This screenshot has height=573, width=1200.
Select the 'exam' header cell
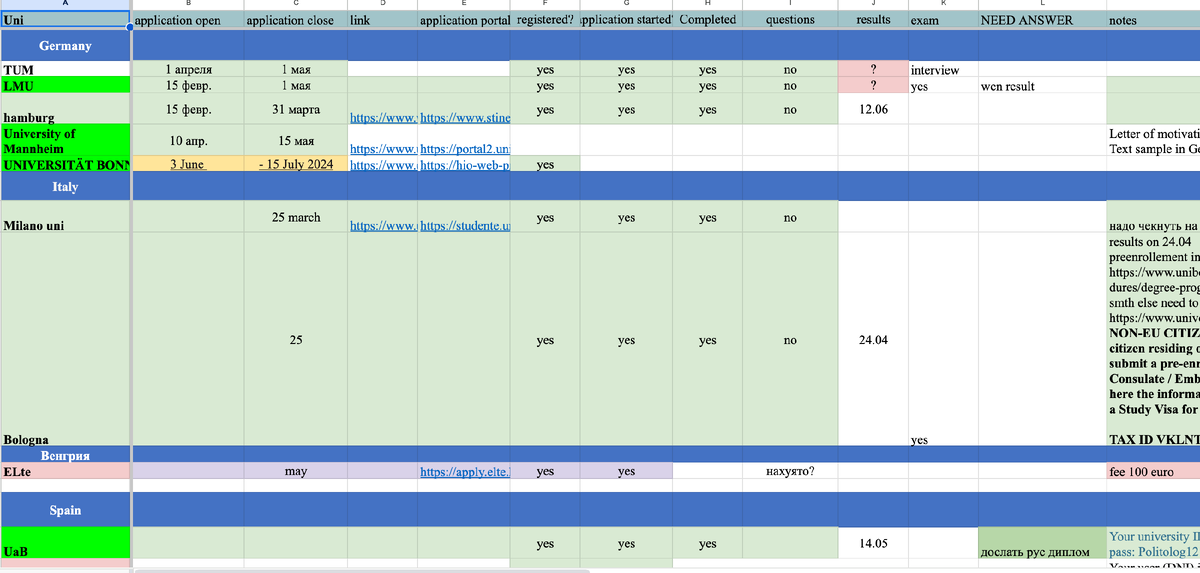[x=943, y=20]
